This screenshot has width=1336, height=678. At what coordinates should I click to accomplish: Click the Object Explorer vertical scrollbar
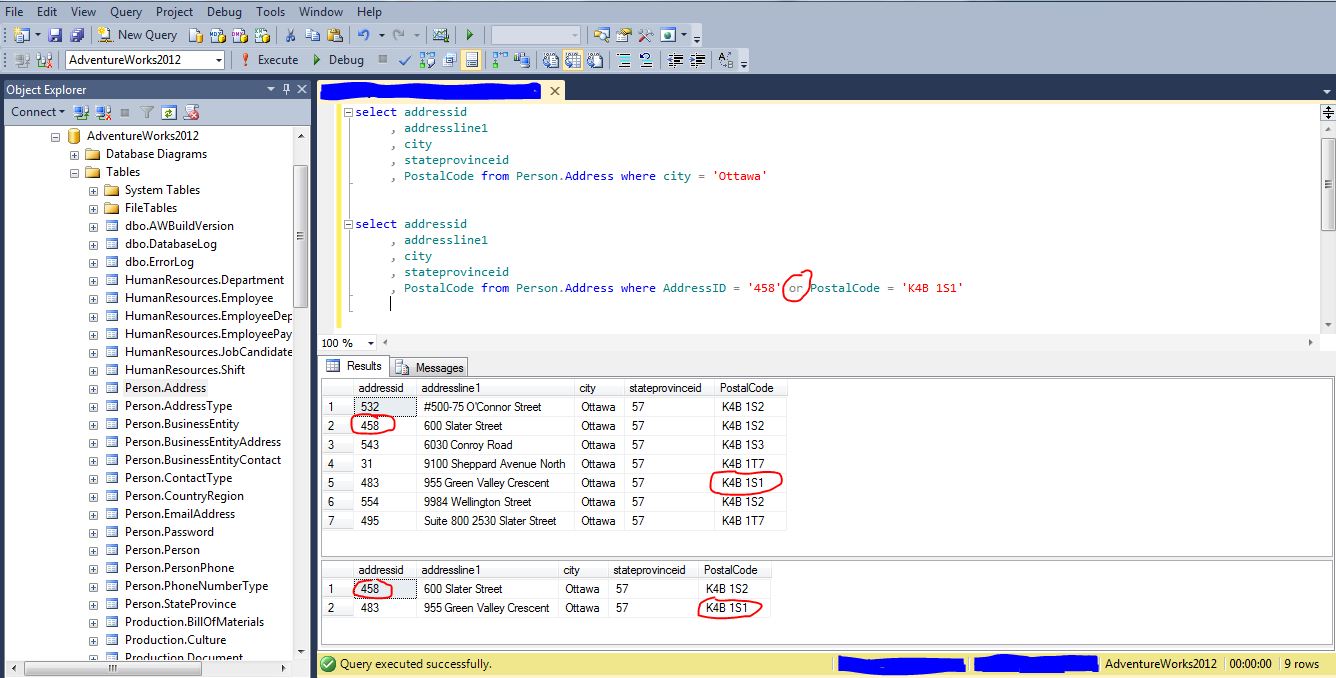coord(300,236)
